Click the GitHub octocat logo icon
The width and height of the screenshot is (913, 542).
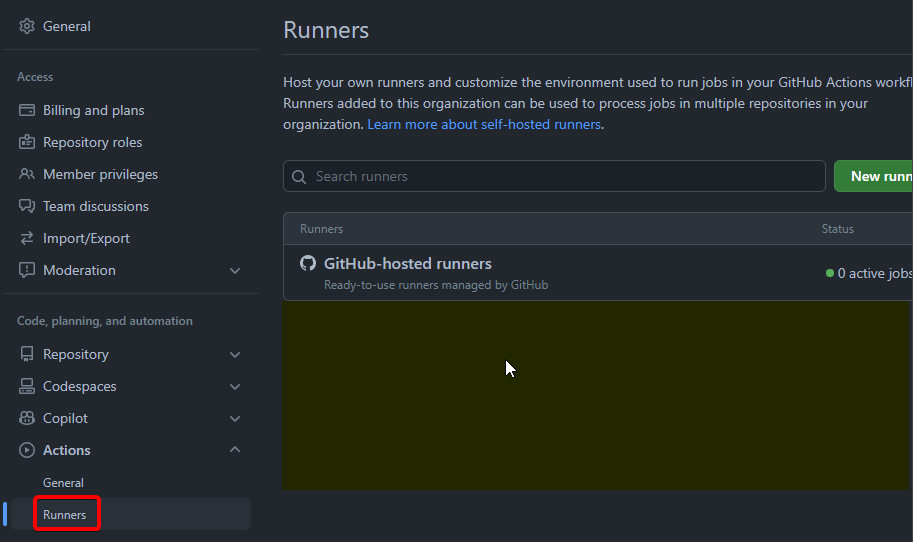308,263
